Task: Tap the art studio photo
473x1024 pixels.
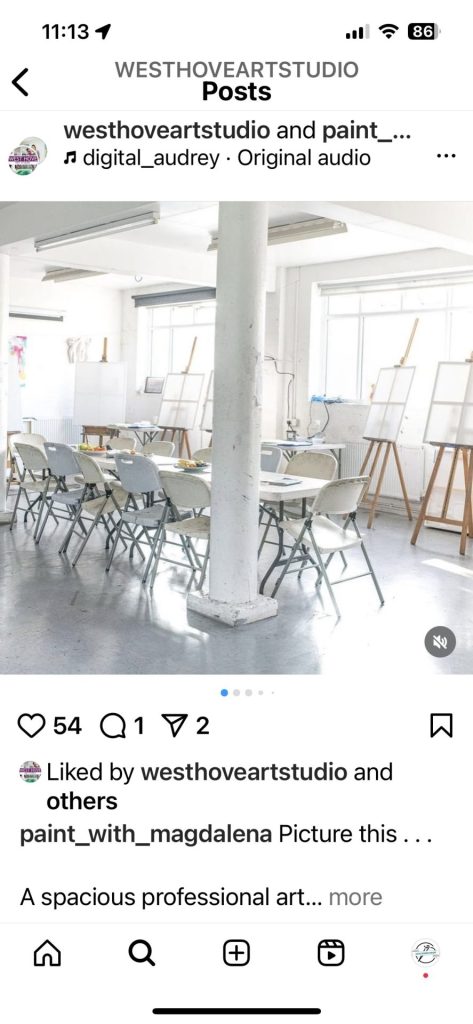Action: [236, 438]
